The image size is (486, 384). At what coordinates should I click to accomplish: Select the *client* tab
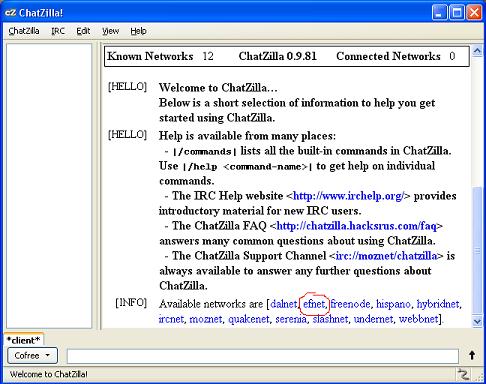[x=23, y=340]
